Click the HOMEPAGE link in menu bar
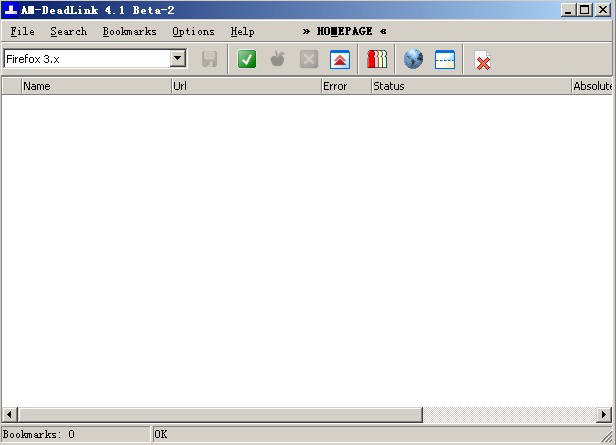Viewport: 616px width, 445px height. pyautogui.click(x=344, y=31)
